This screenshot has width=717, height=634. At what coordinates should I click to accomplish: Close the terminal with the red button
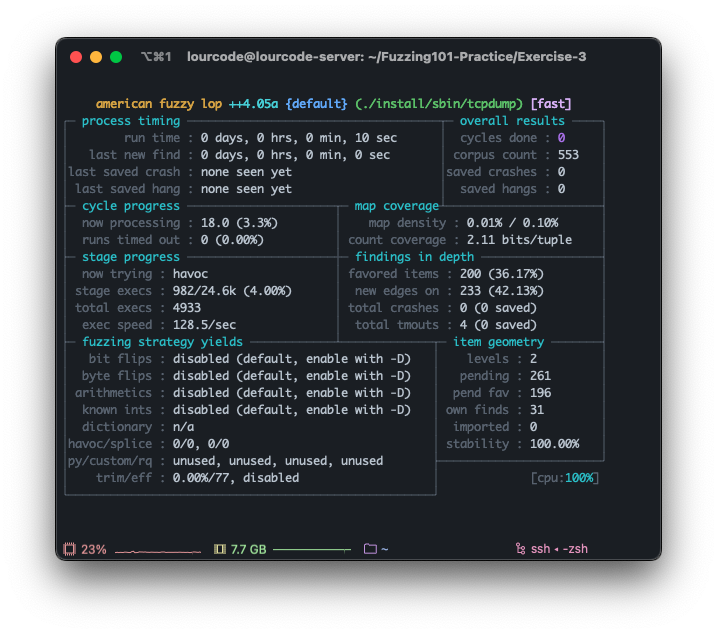tap(76, 58)
